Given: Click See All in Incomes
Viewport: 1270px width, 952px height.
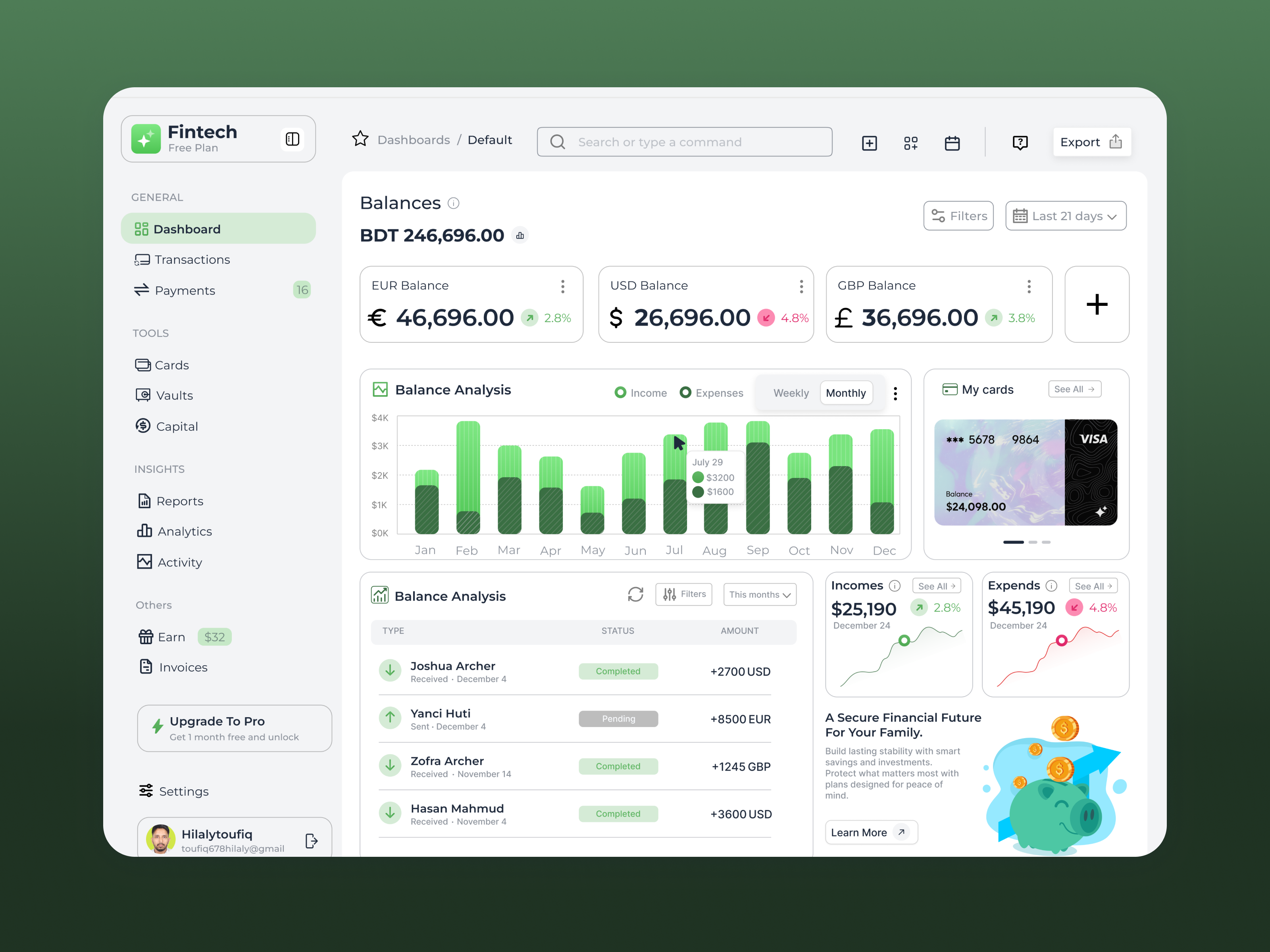Looking at the screenshot, I should tap(936, 586).
